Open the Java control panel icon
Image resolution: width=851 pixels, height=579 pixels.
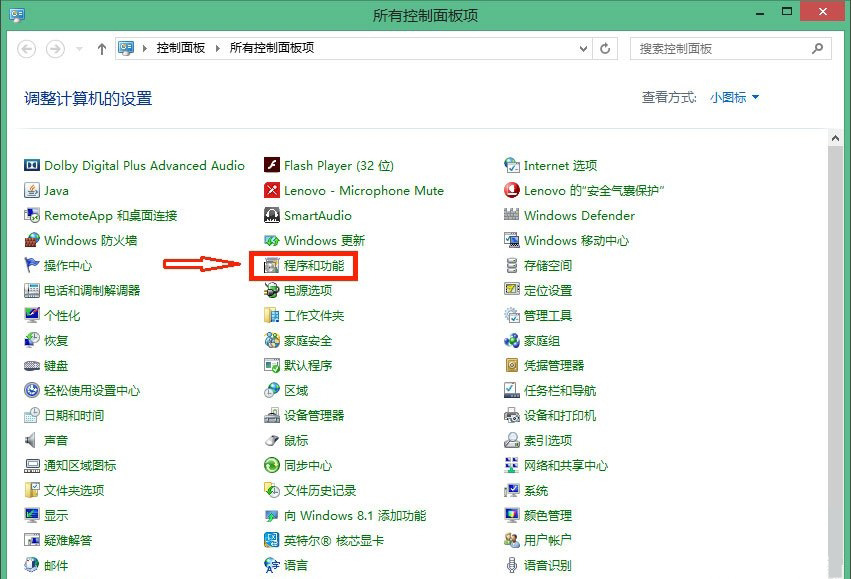pos(32,190)
